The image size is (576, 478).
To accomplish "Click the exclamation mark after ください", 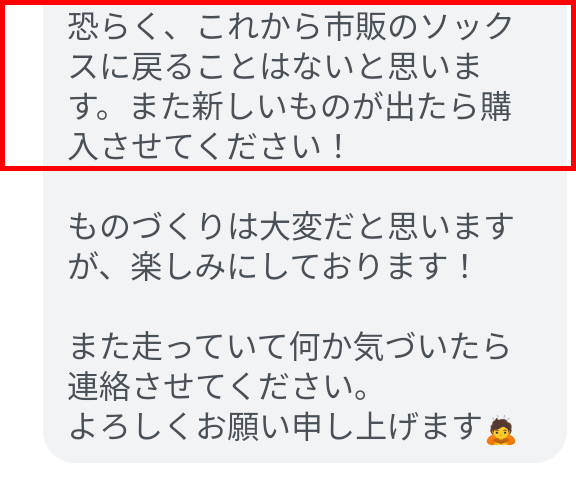I will pos(336,147).
